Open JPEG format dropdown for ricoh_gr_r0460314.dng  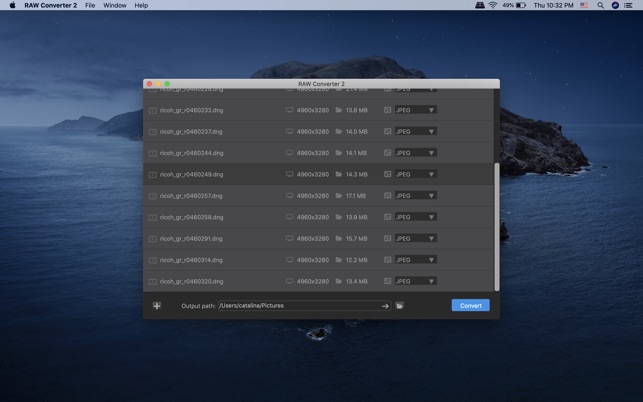[415, 260]
